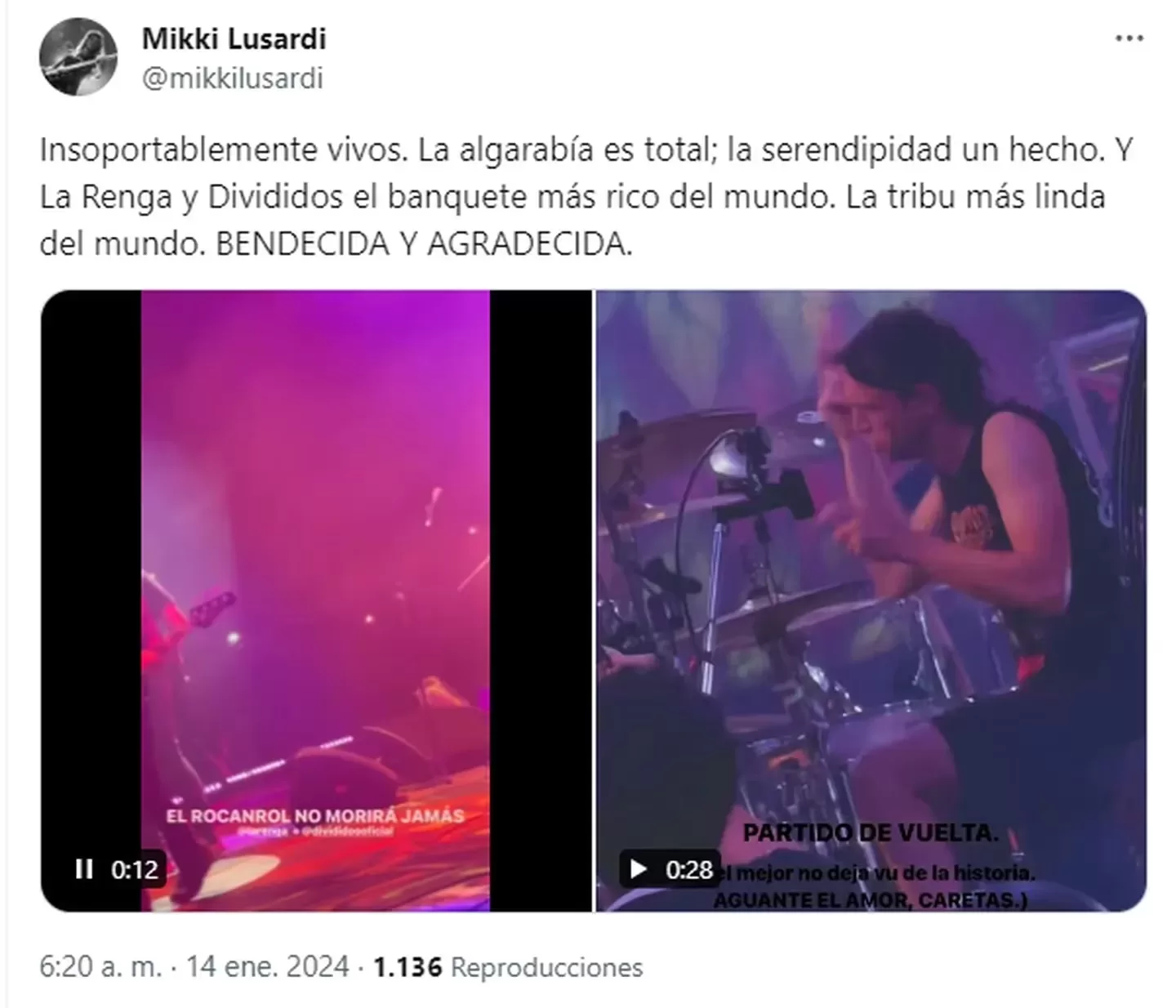Play the drummer video on the right

[x=638, y=869]
